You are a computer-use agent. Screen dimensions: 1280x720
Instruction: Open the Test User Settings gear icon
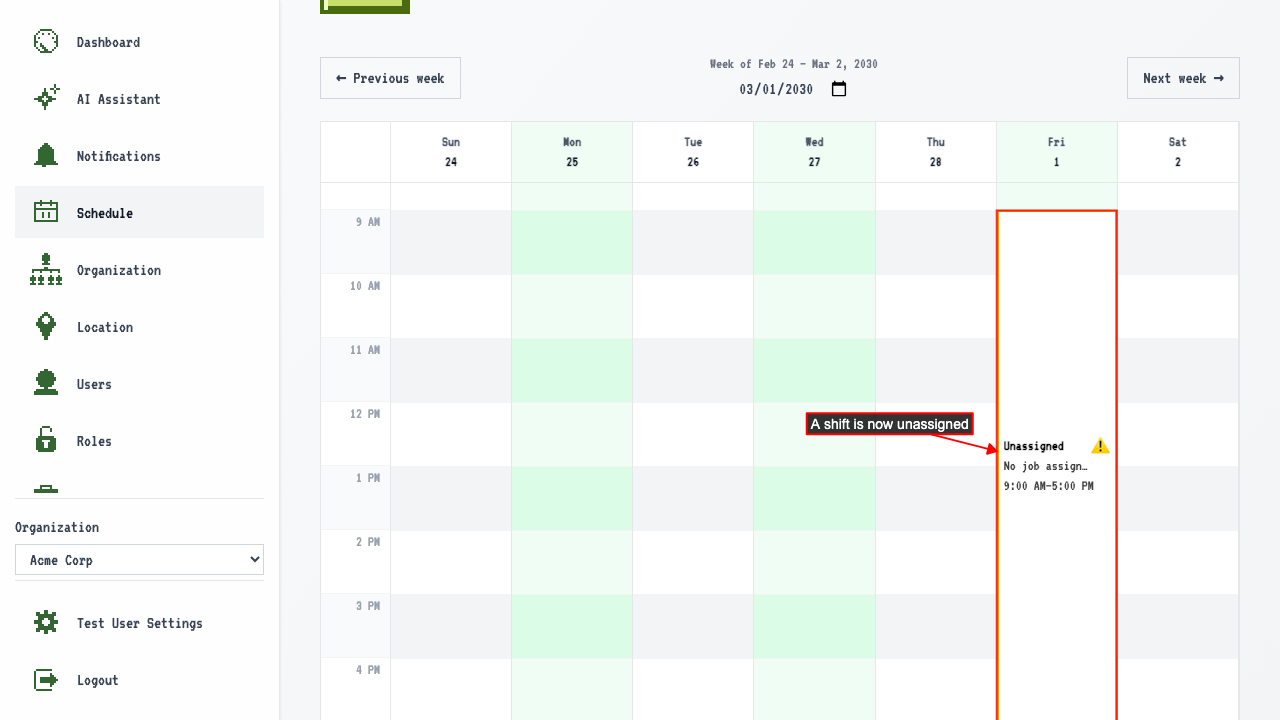coord(46,623)
